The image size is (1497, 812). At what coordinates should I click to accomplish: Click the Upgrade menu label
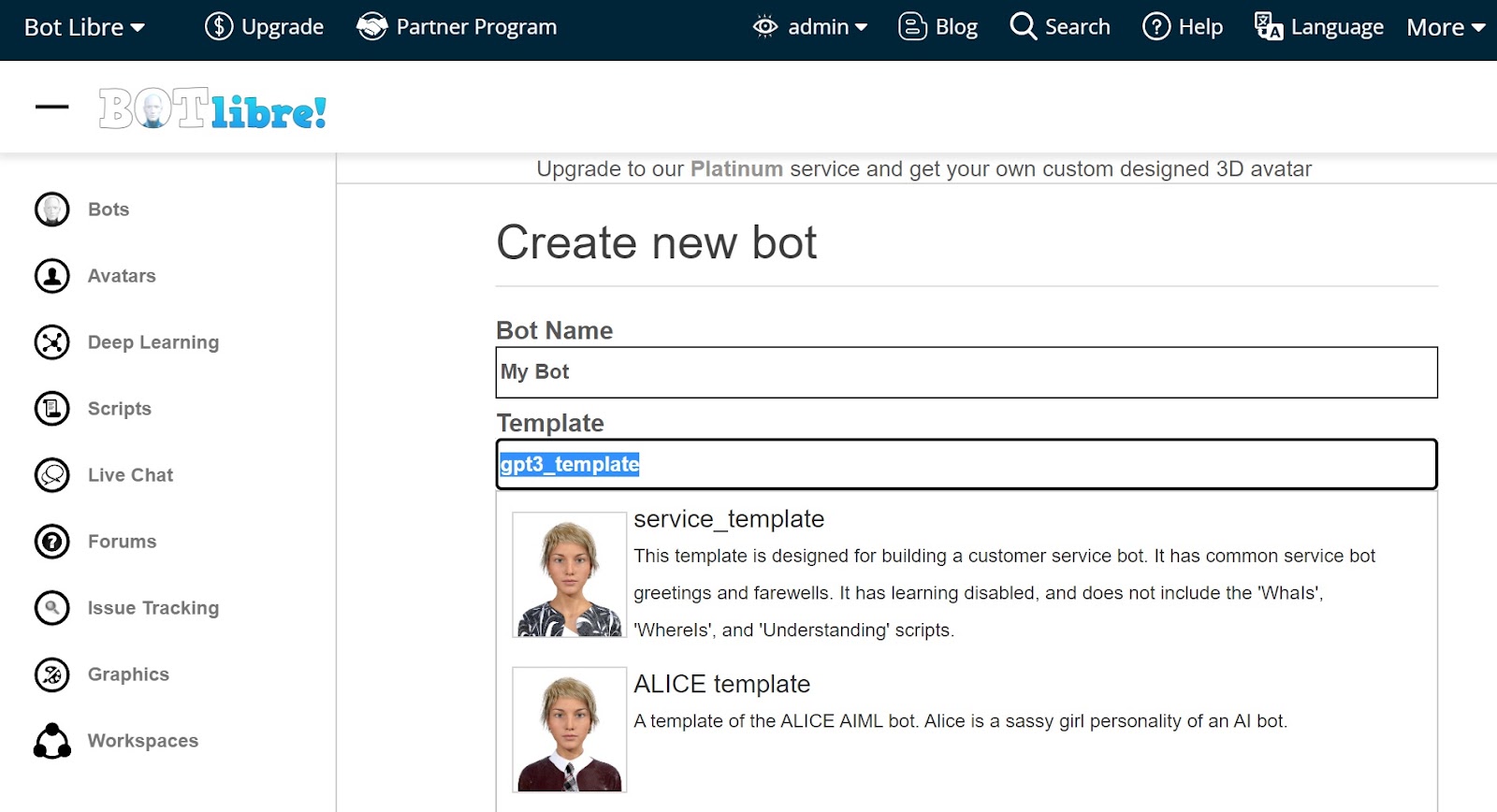click(x=283, y=27)
